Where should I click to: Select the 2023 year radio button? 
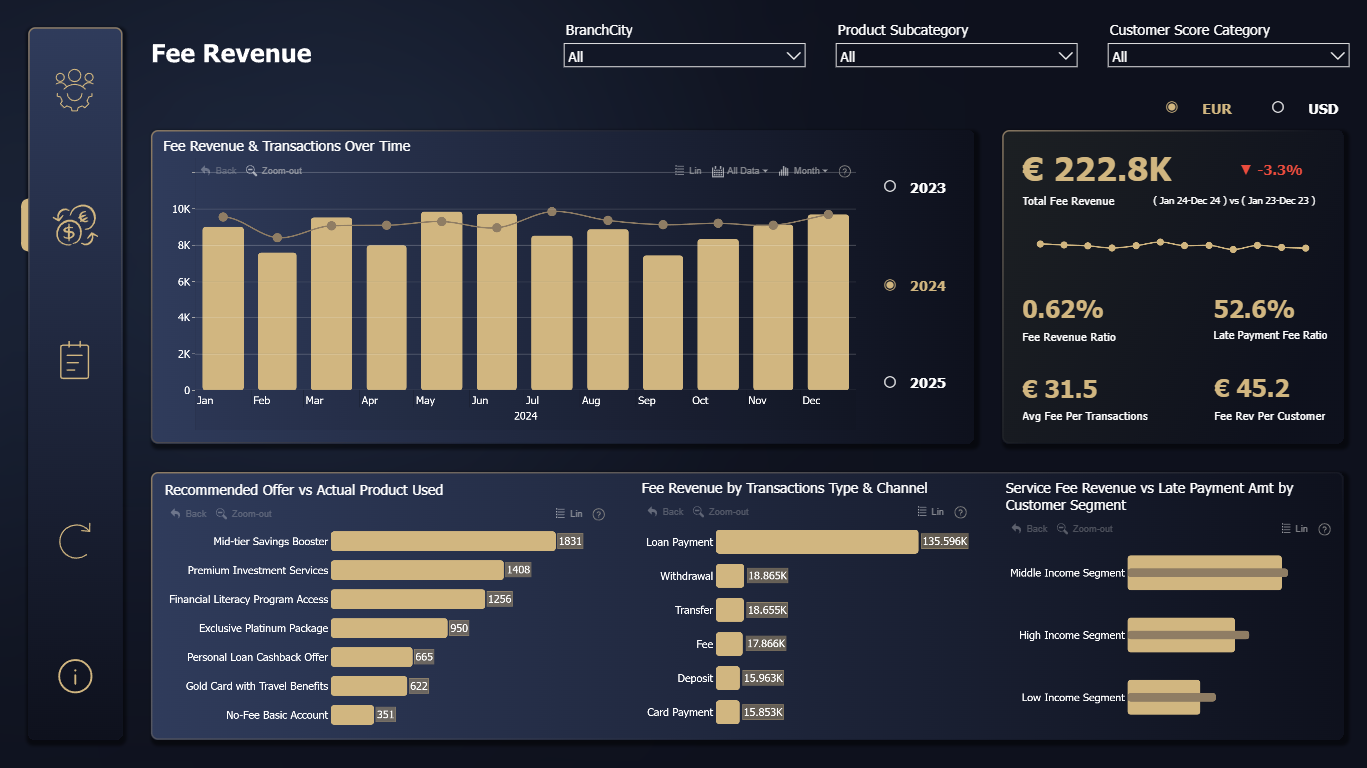[x=890, y=187]
